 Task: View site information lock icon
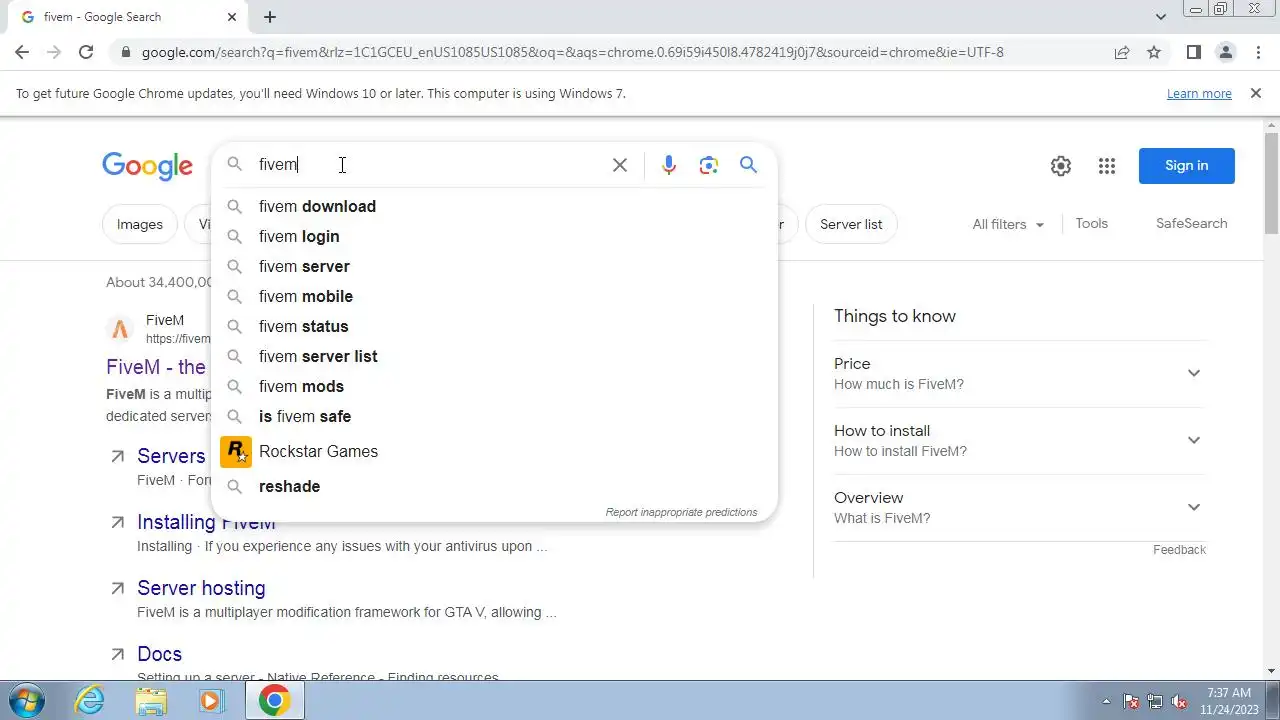coord(125,52)
